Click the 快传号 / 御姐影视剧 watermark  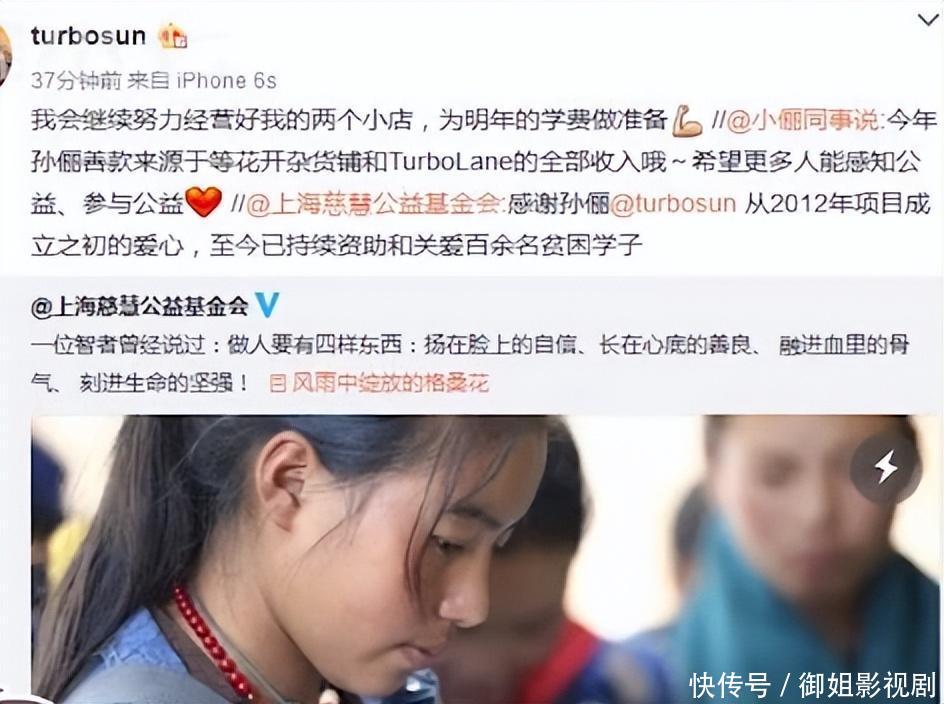pos(812,685)
